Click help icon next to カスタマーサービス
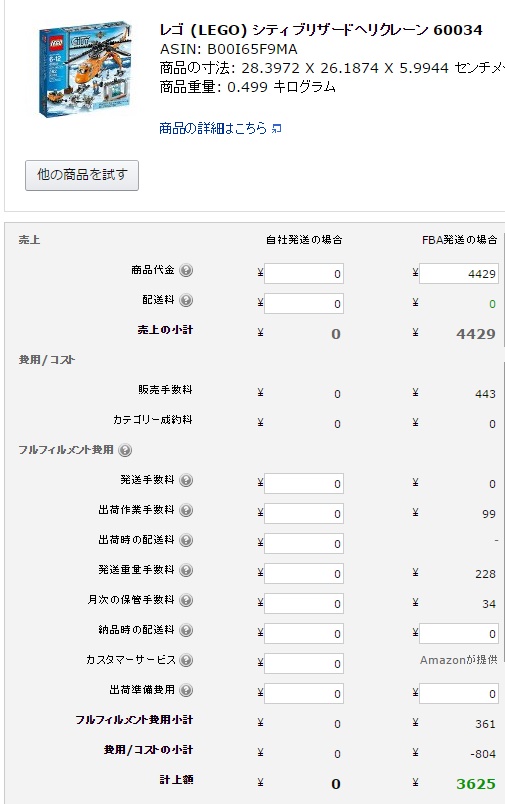Viewport: 505px width, 804px height. [186, 660]
